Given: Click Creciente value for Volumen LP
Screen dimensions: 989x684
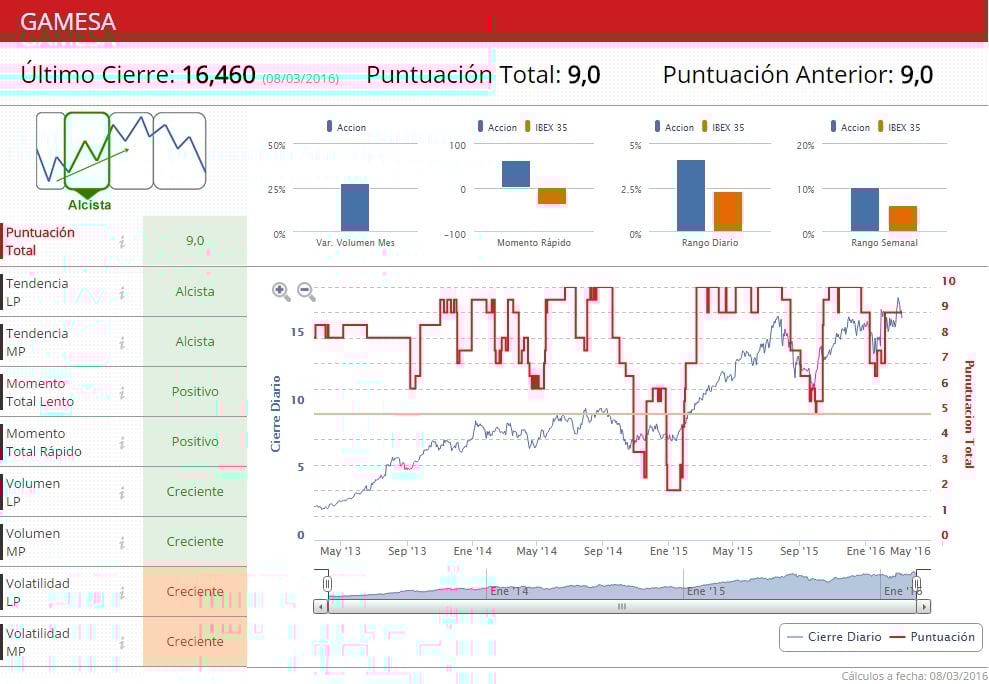Looking at the screenshot, I should point(195,492).
